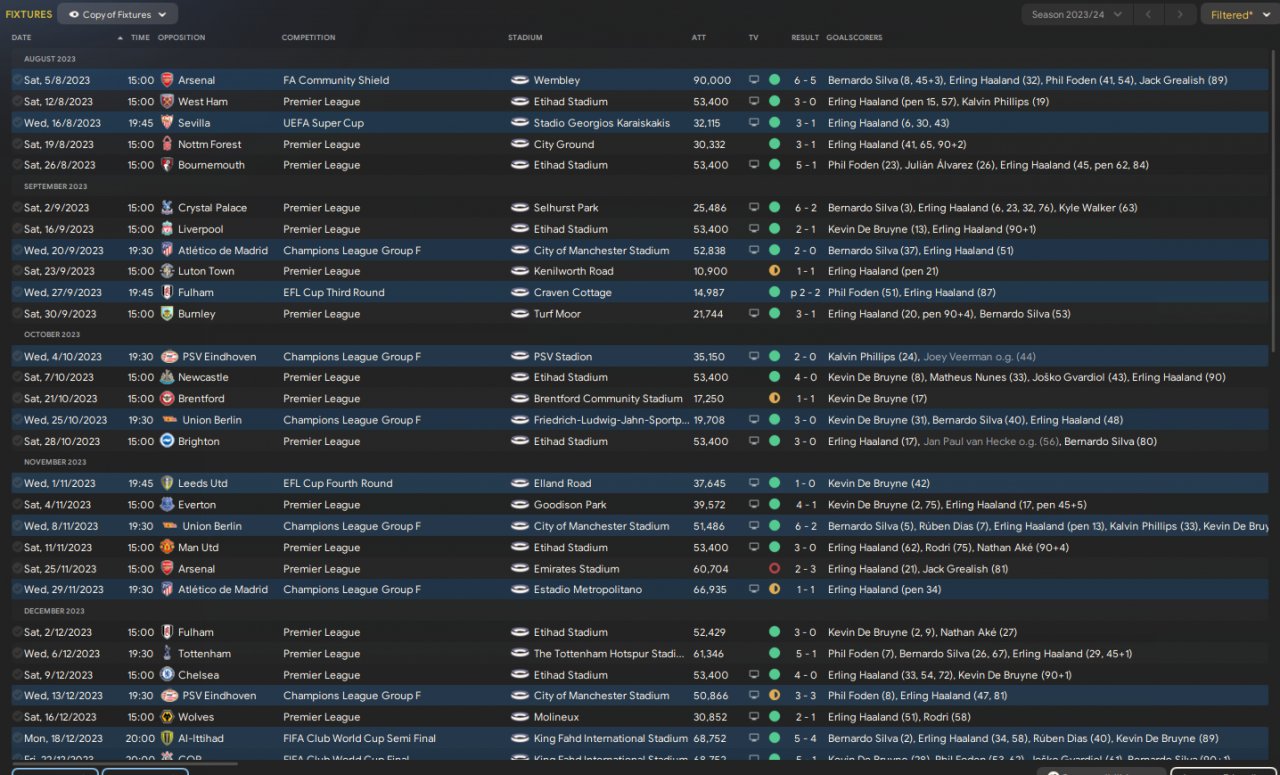Click the Bournemouth club badge
Image resolution: width=1280 pixels, height=775 pixels.
pyautogui.click(x=167, y=165)
